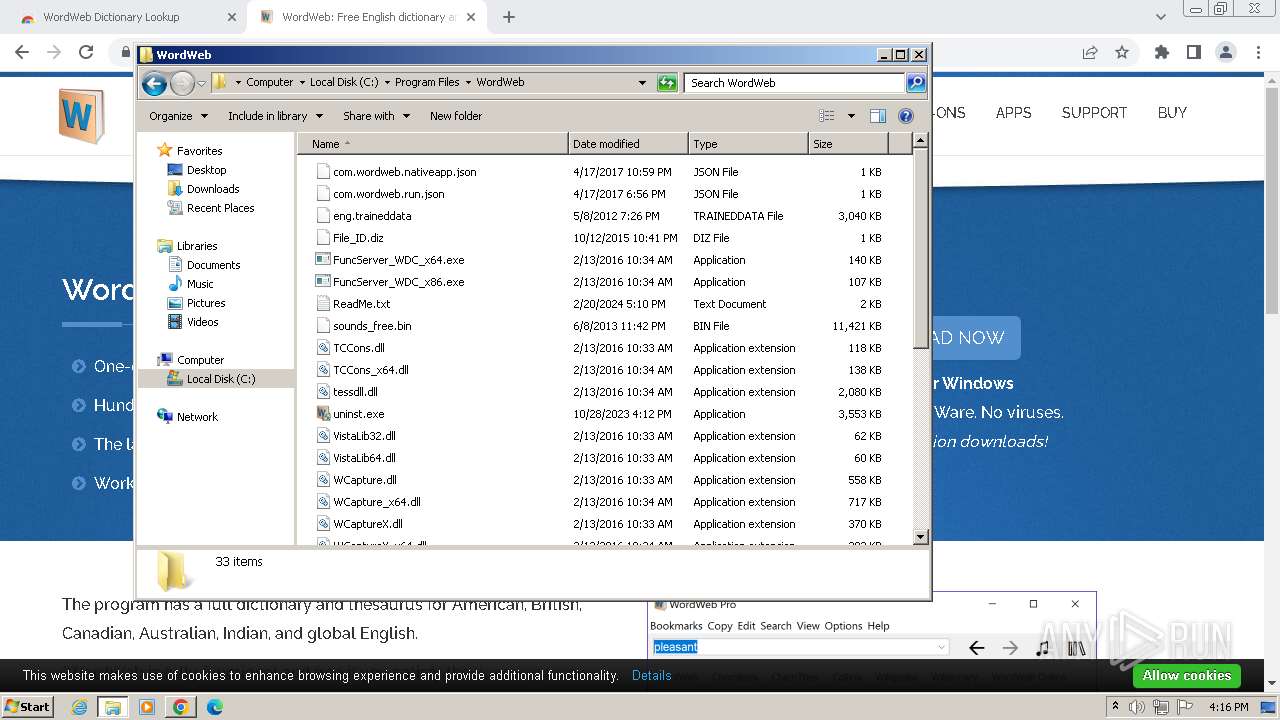Open the Pictures library
The image size is (1280, 720).
pos(206,303)
